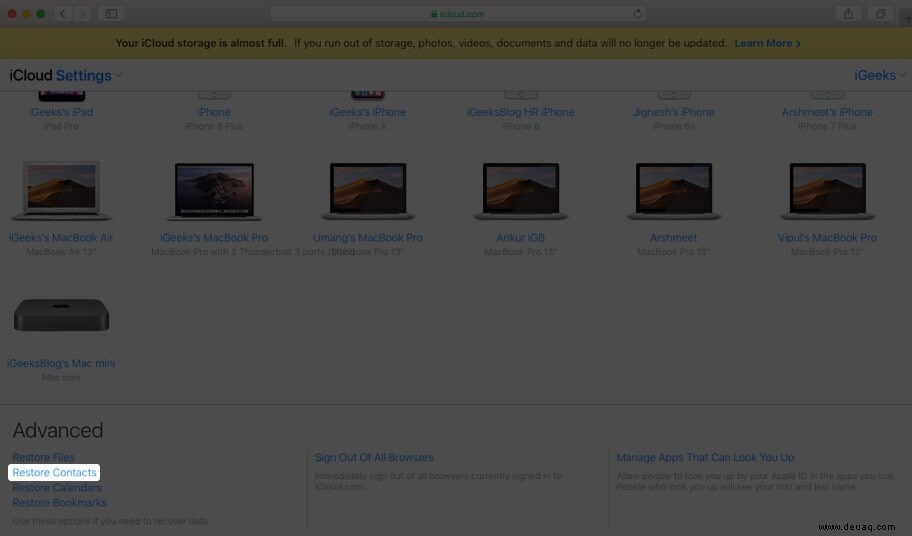Click Restore Bookmarks link
The width and height of the screenshot is (912, 536).
pyautogui.click(x=59, y=502)
